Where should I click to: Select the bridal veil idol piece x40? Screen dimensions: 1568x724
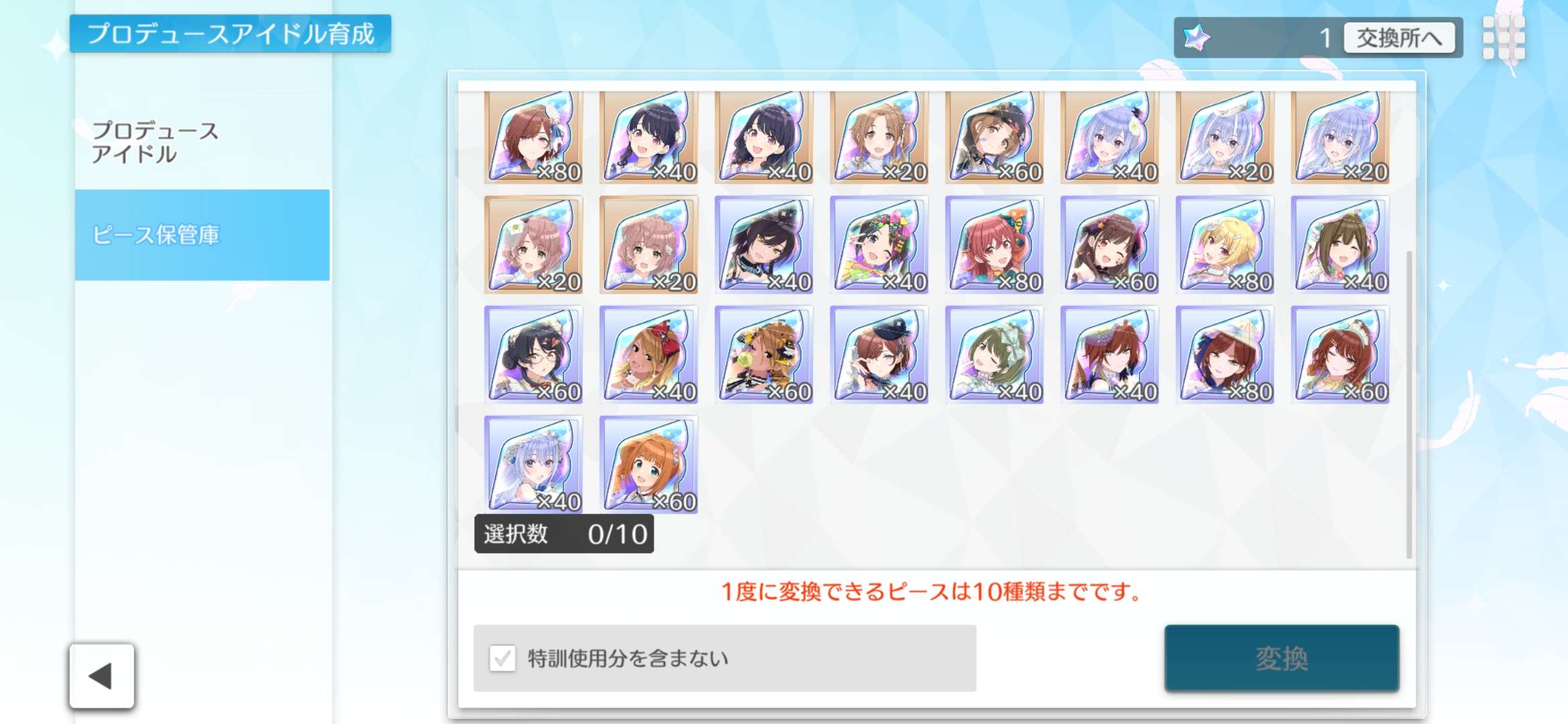pos(533,465)
